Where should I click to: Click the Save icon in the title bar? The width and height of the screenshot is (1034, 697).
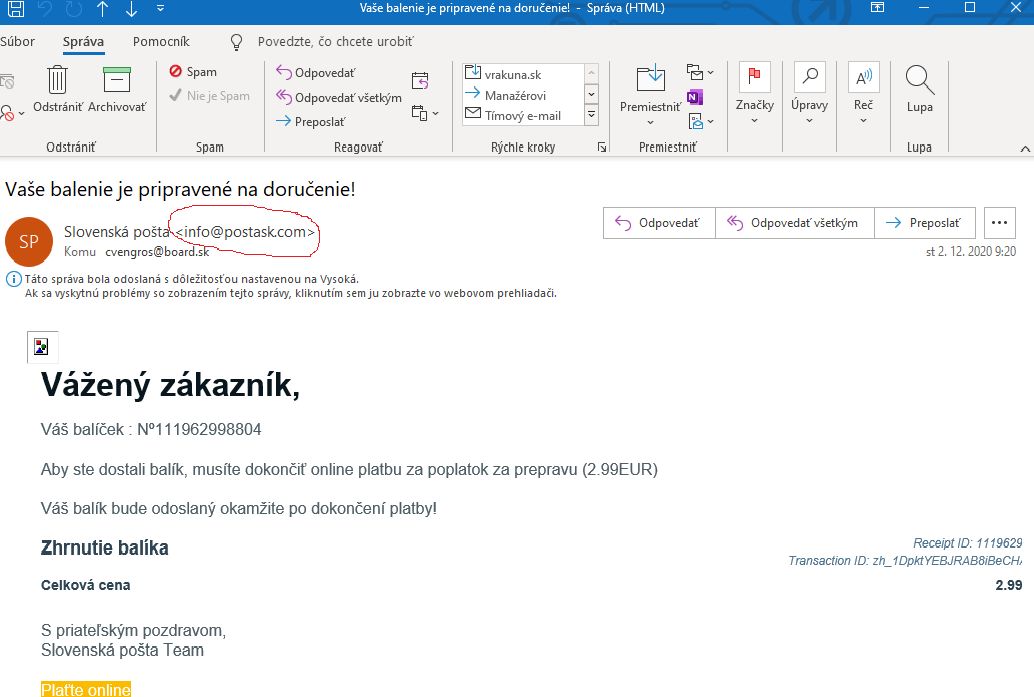pyautogui.click(x=16, y=8)
